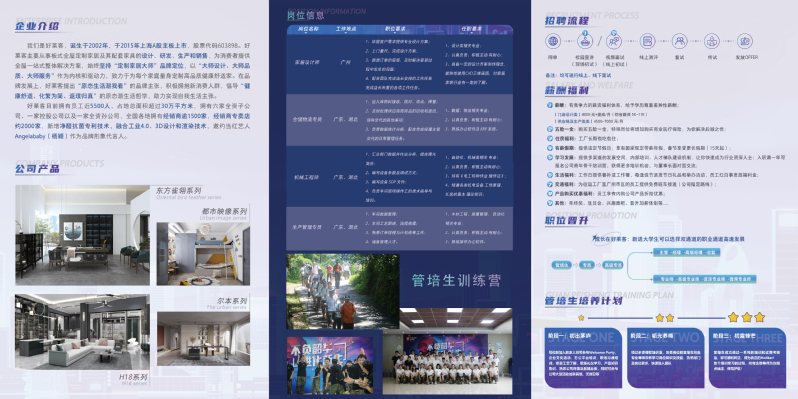798x399 pixels.
Task: Open the 东方雀翎系列 living room photo
Action: [x=82, y=235]
